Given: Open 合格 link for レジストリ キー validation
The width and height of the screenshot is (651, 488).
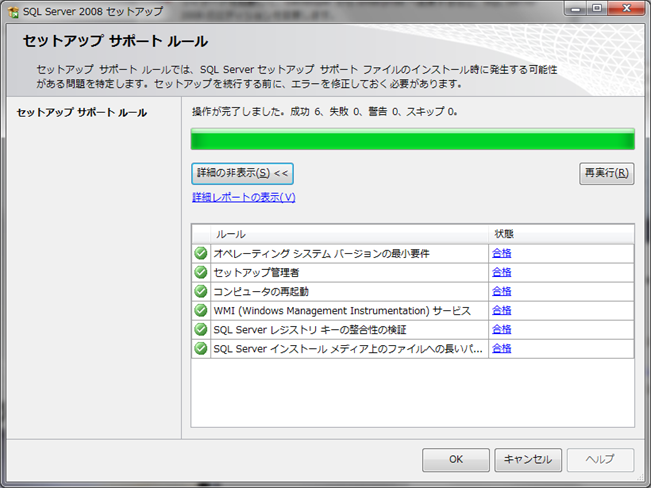Looking at the screenshot, I should click(502, 330).
